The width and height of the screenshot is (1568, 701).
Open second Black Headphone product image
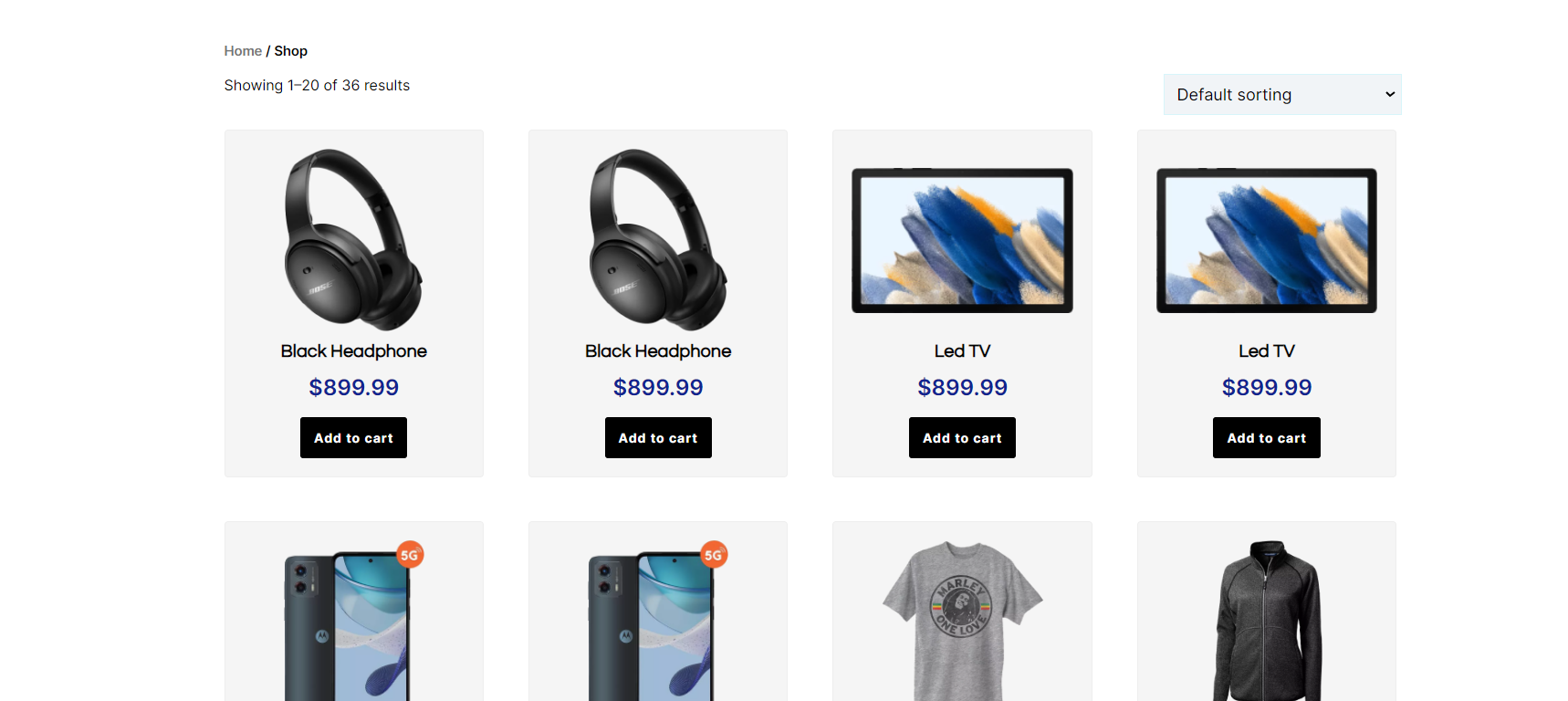coord(658,240)
